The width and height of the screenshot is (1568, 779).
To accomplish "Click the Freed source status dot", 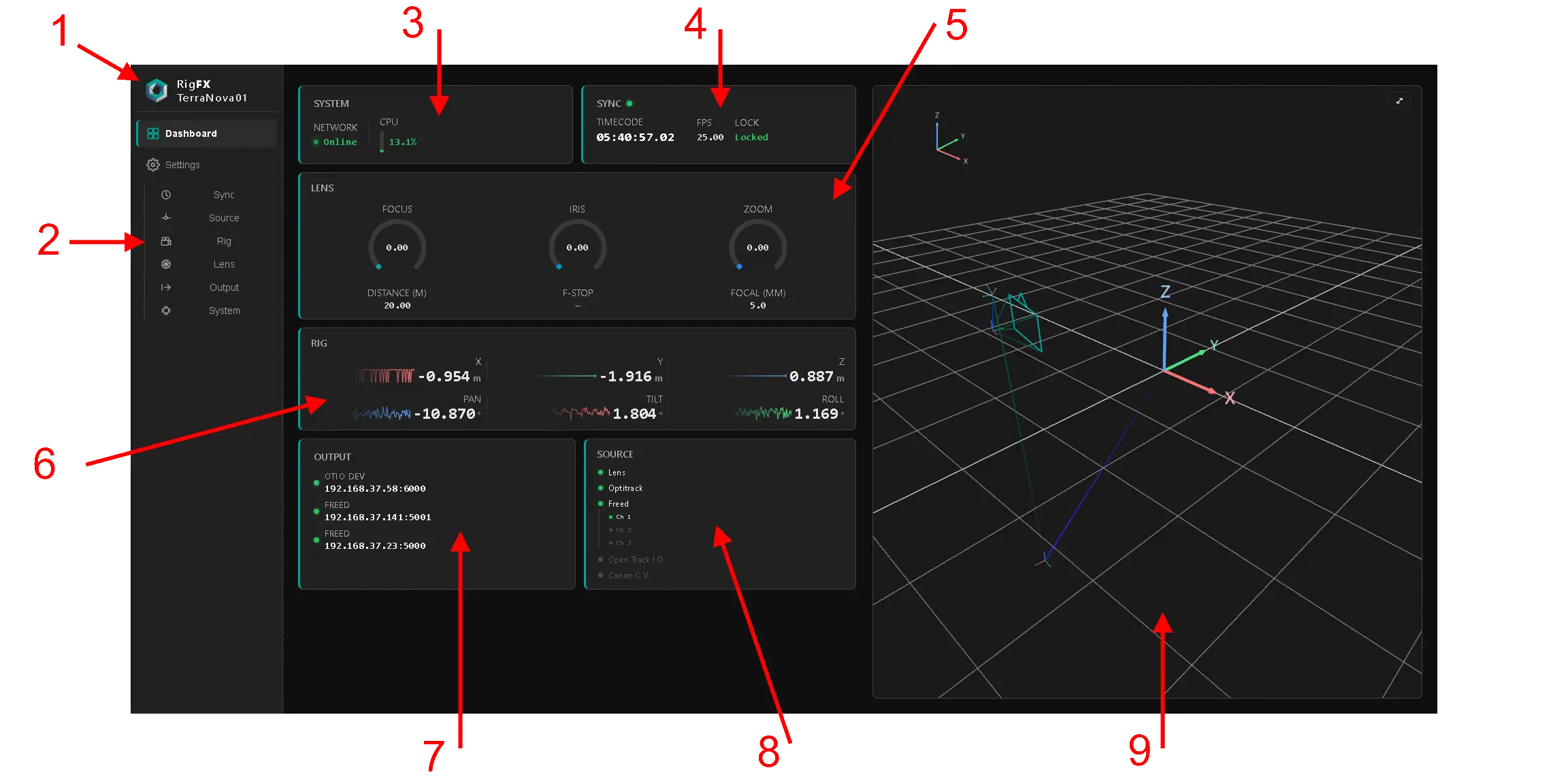I will [600, 504].
